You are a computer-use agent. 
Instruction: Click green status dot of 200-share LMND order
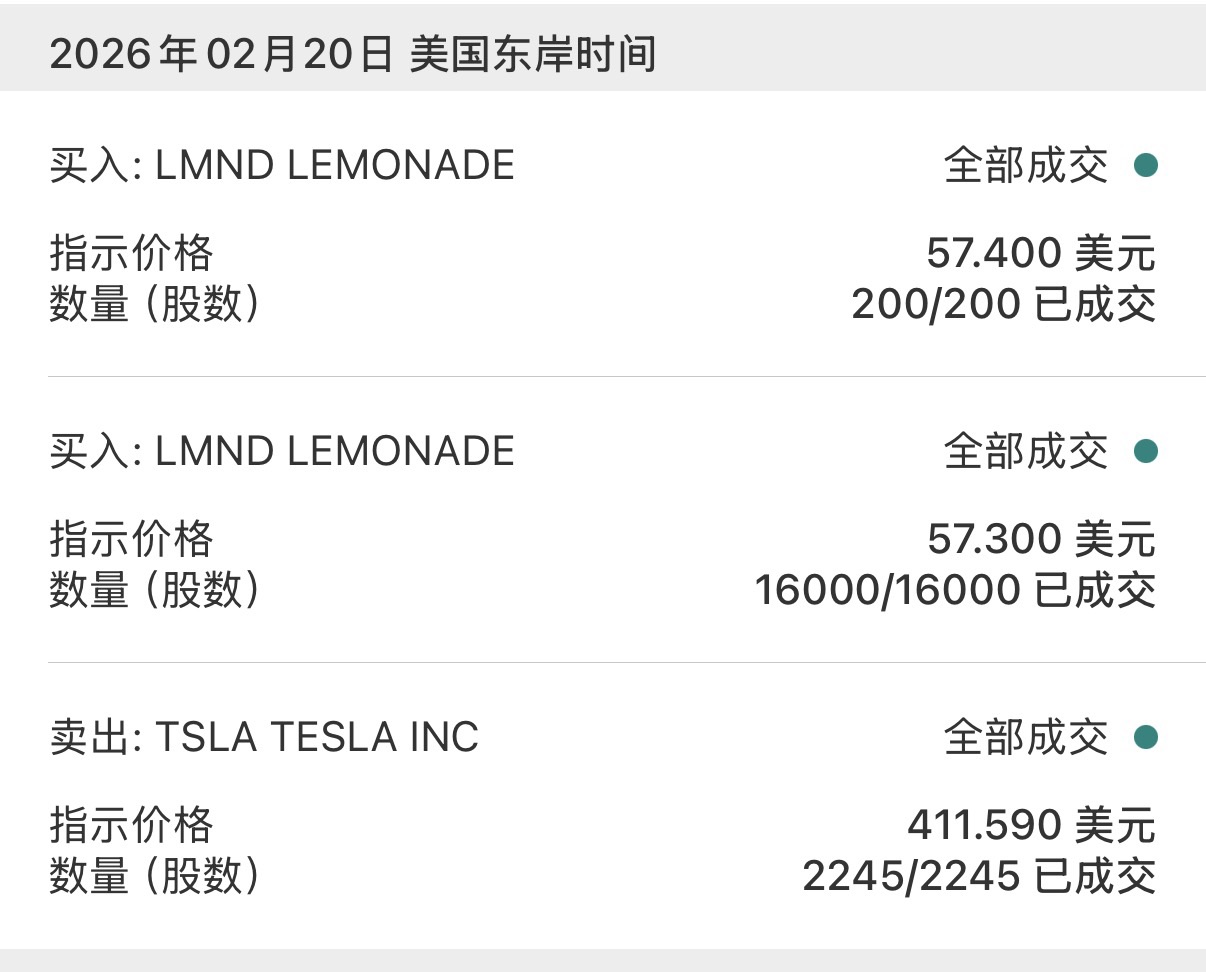(x=1146, y=165)
